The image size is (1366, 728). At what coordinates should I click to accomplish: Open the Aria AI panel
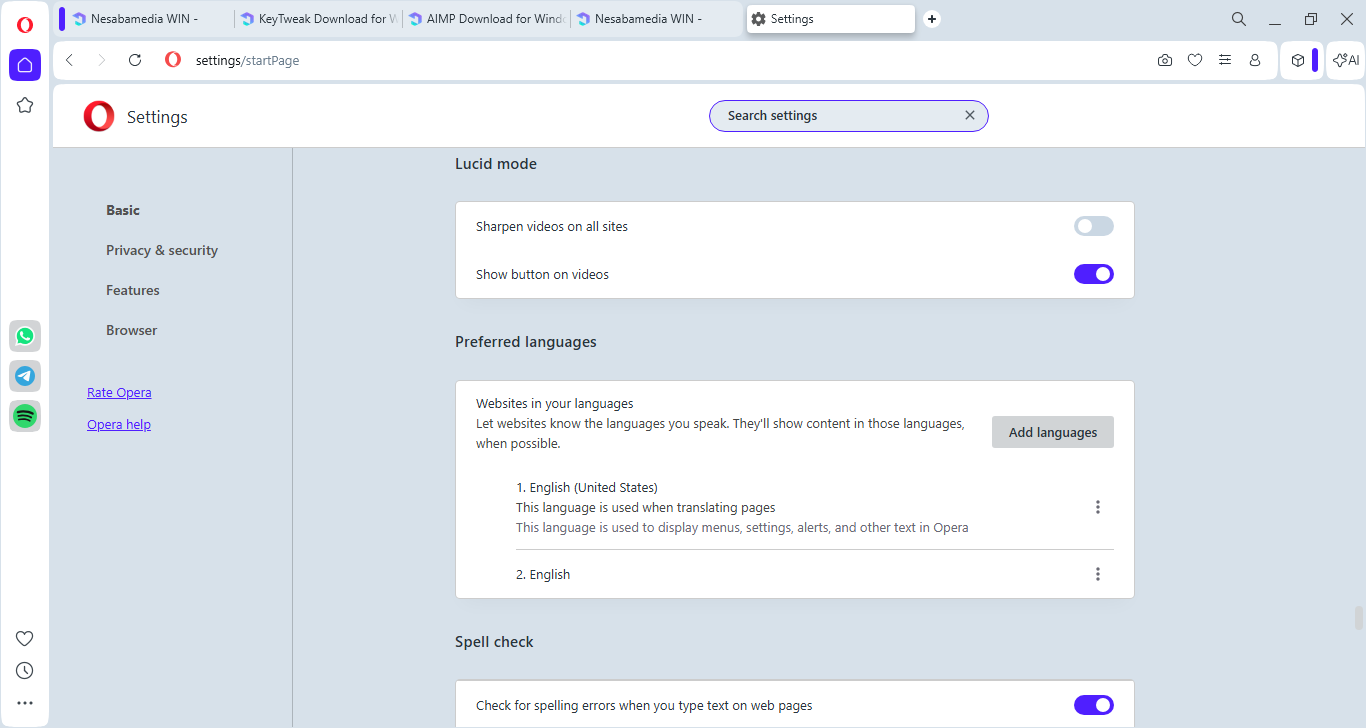pyautogui.click(x=1345, y=60)
